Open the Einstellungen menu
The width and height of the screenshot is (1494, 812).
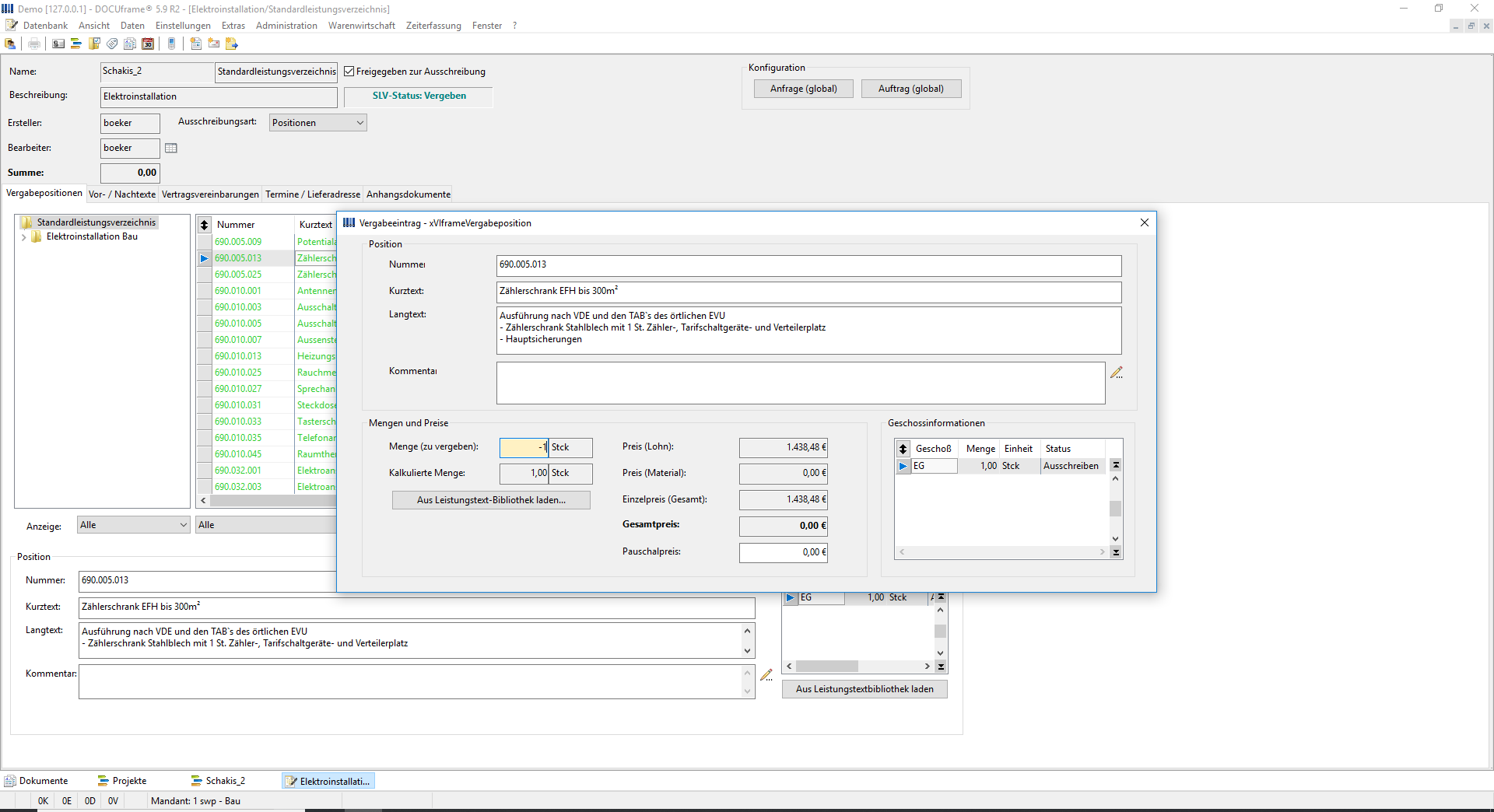[183, 26]
